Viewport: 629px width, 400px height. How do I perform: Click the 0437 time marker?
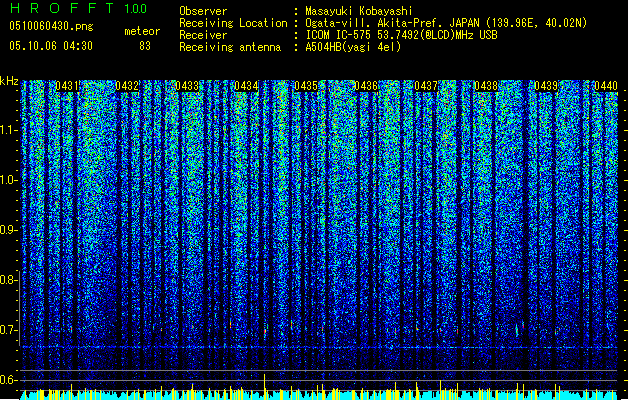(x=426, y=86)
